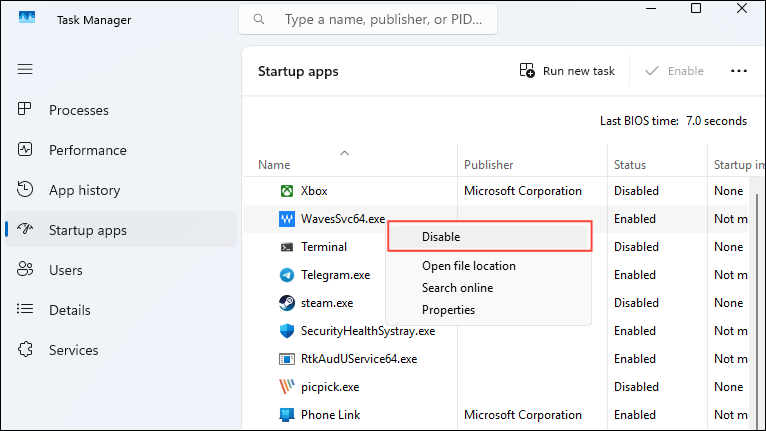Open the App history page
Image resolution: width=766 pixels, height=431 pixels.
(85, 190)
